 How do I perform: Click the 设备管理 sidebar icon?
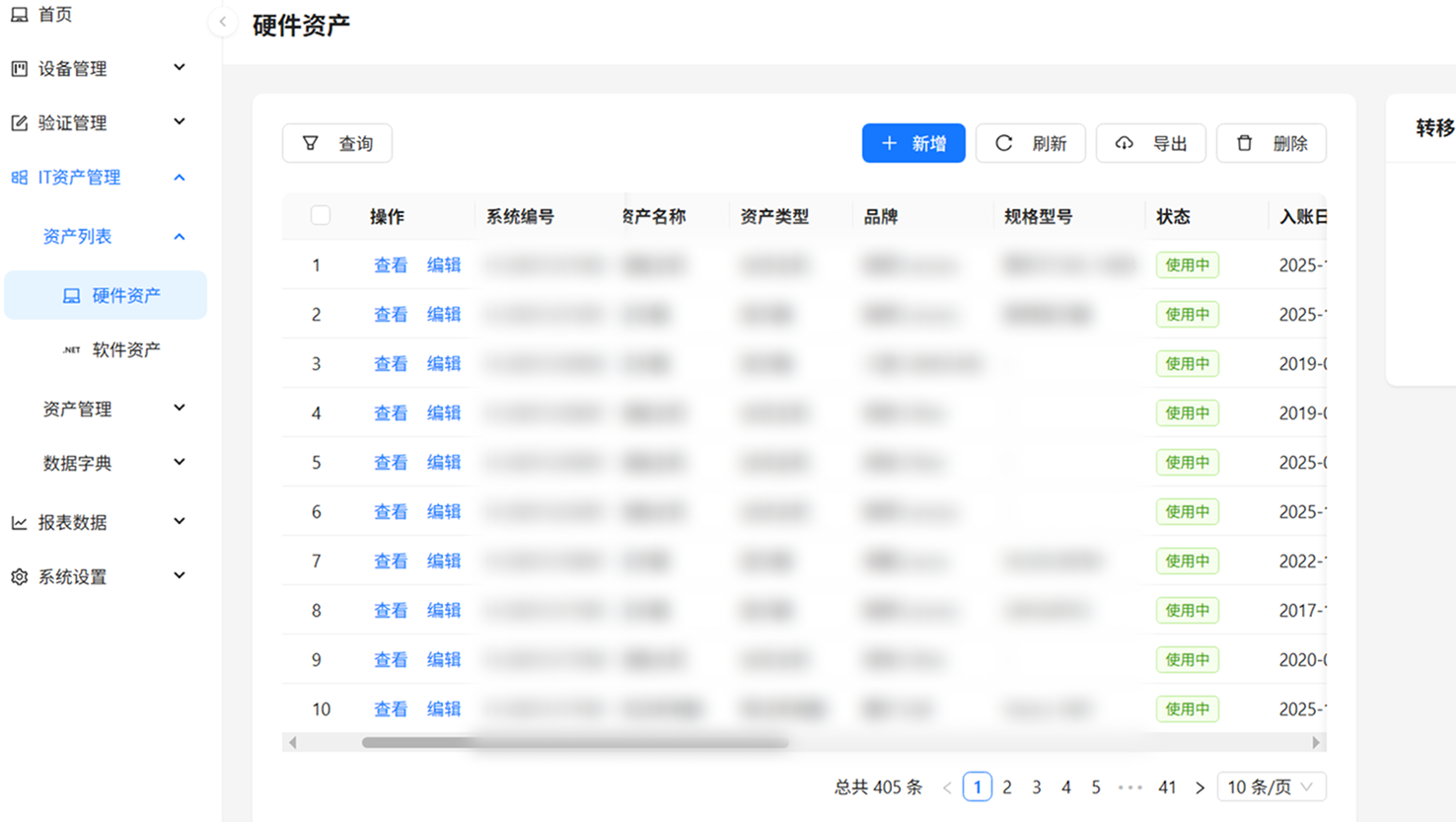(20, 69)
